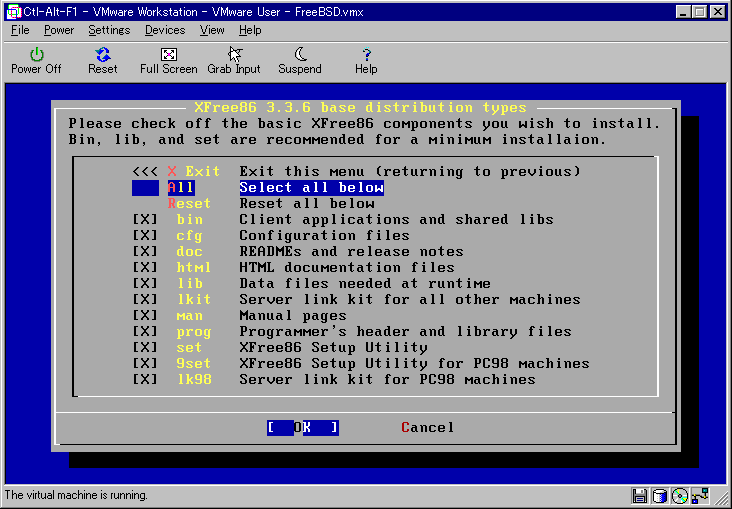The width and height of the screenshot is (732, 509).
Task: Click 'Configuration files' description text
Action: (324, 235)
